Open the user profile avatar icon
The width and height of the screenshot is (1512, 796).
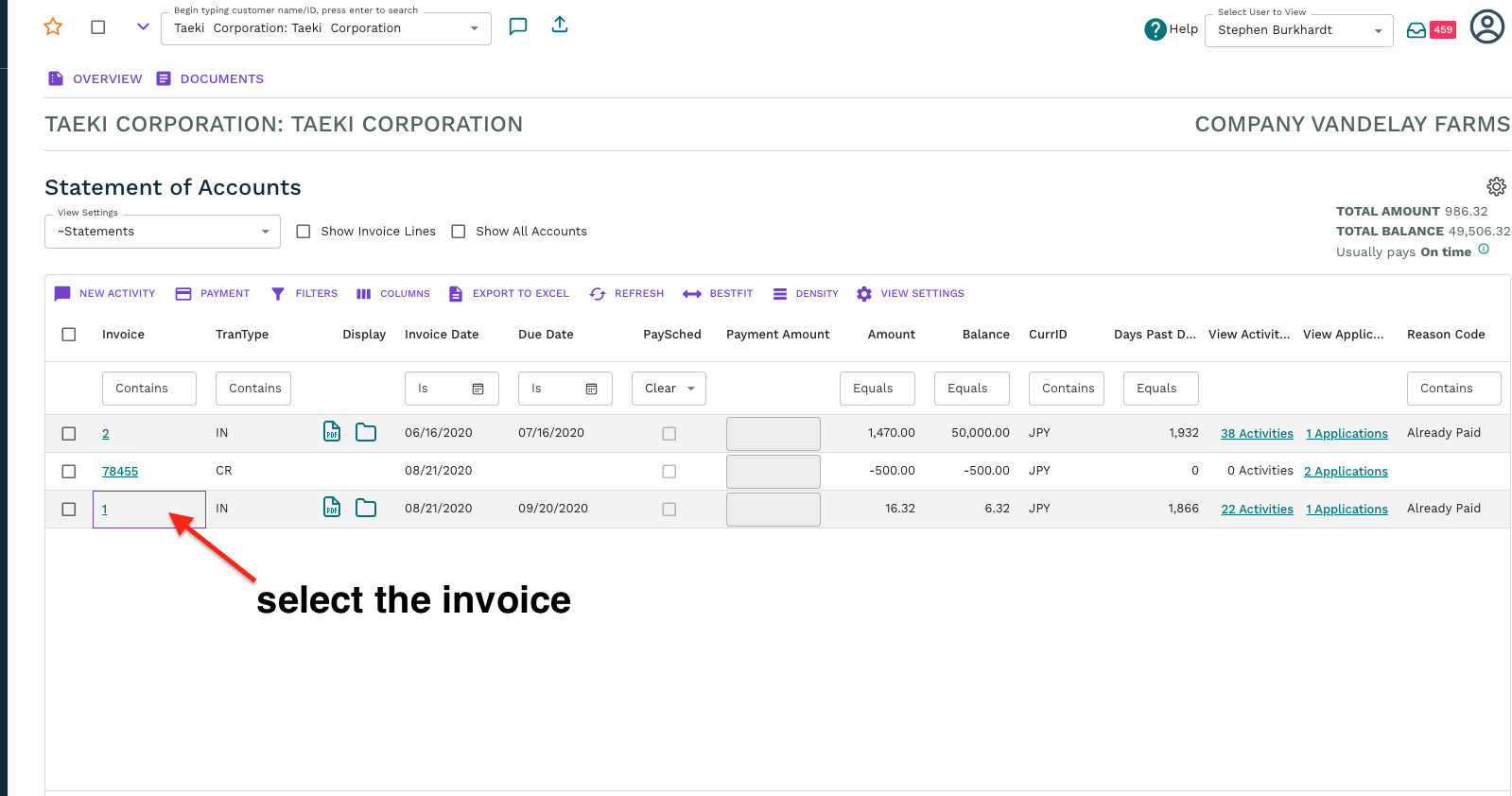(1486, 27)
